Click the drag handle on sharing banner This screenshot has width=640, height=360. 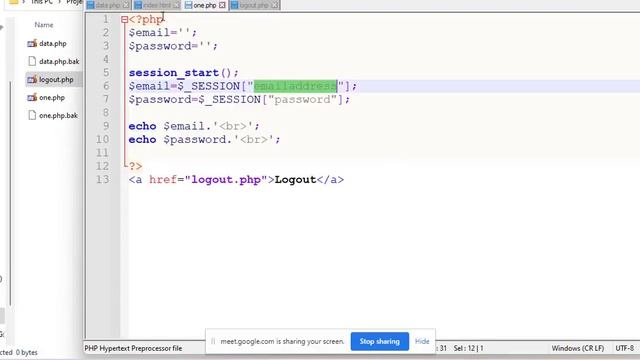213,341
